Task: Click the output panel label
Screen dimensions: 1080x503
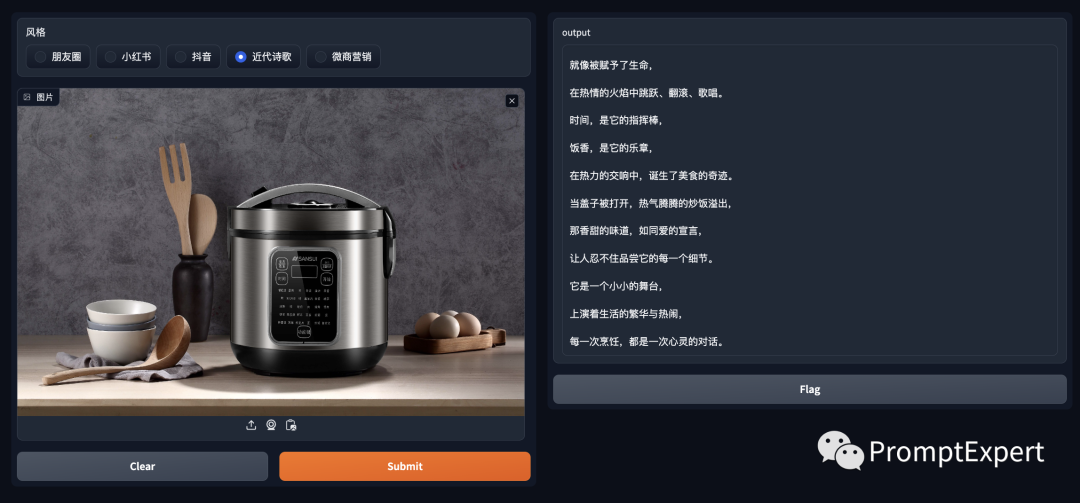Action: 576,32
